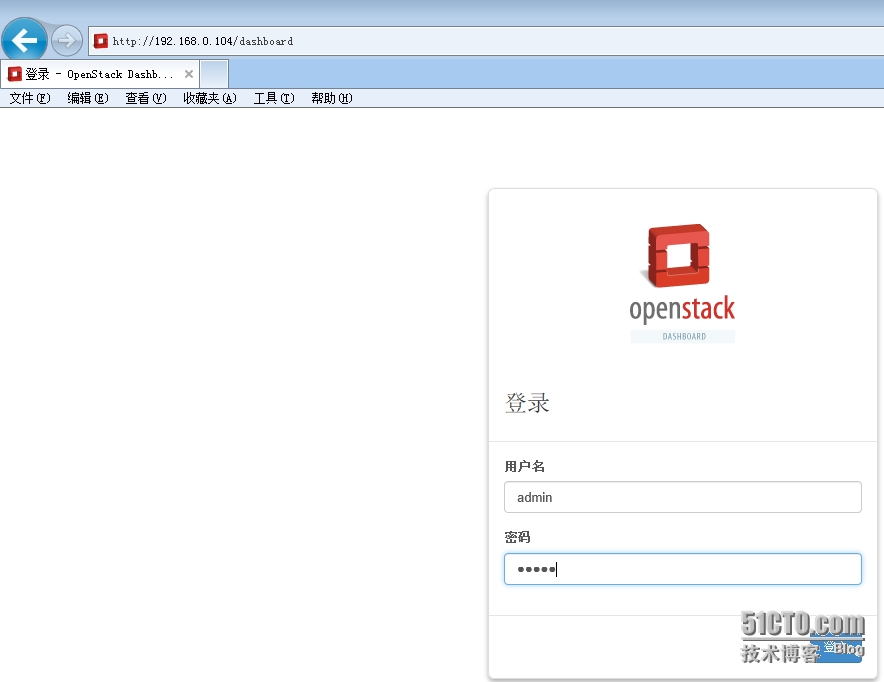Click the OpenStack favicon on the browser tab
The width and height of the screenshot is (884, 682).
(15, 72)
